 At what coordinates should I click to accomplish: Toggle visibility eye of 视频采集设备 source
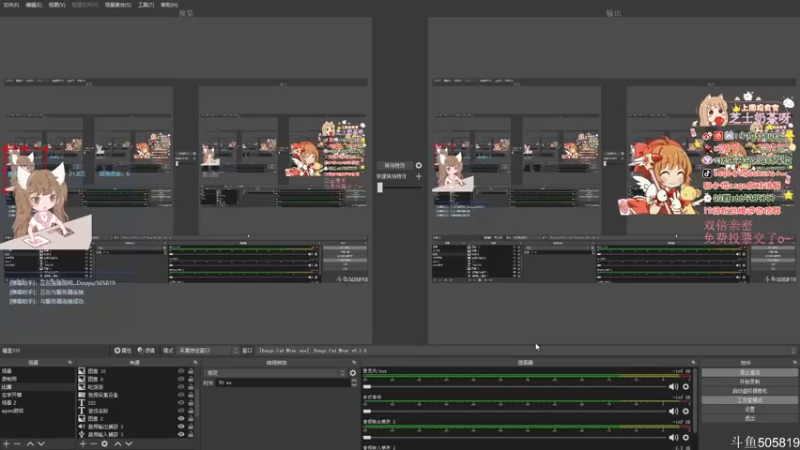coord(181,394)
